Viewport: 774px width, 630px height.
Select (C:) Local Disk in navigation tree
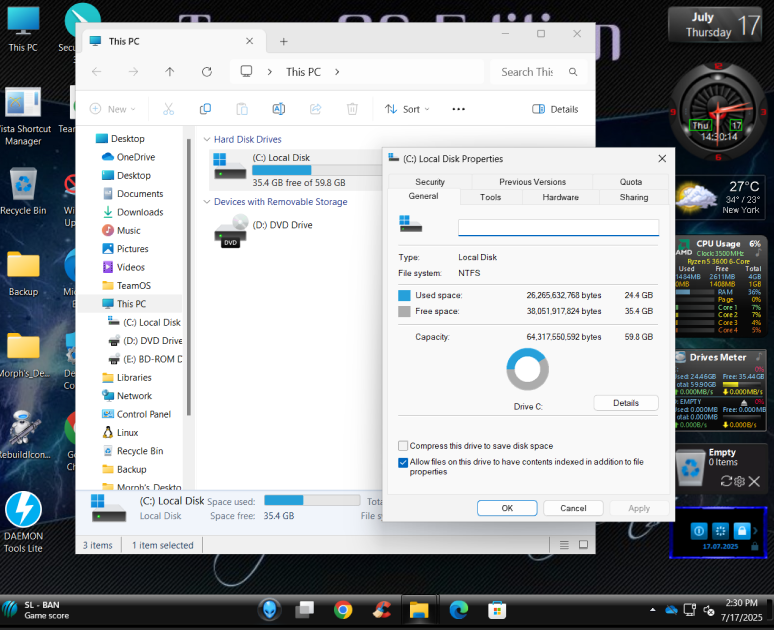(144, 322)
